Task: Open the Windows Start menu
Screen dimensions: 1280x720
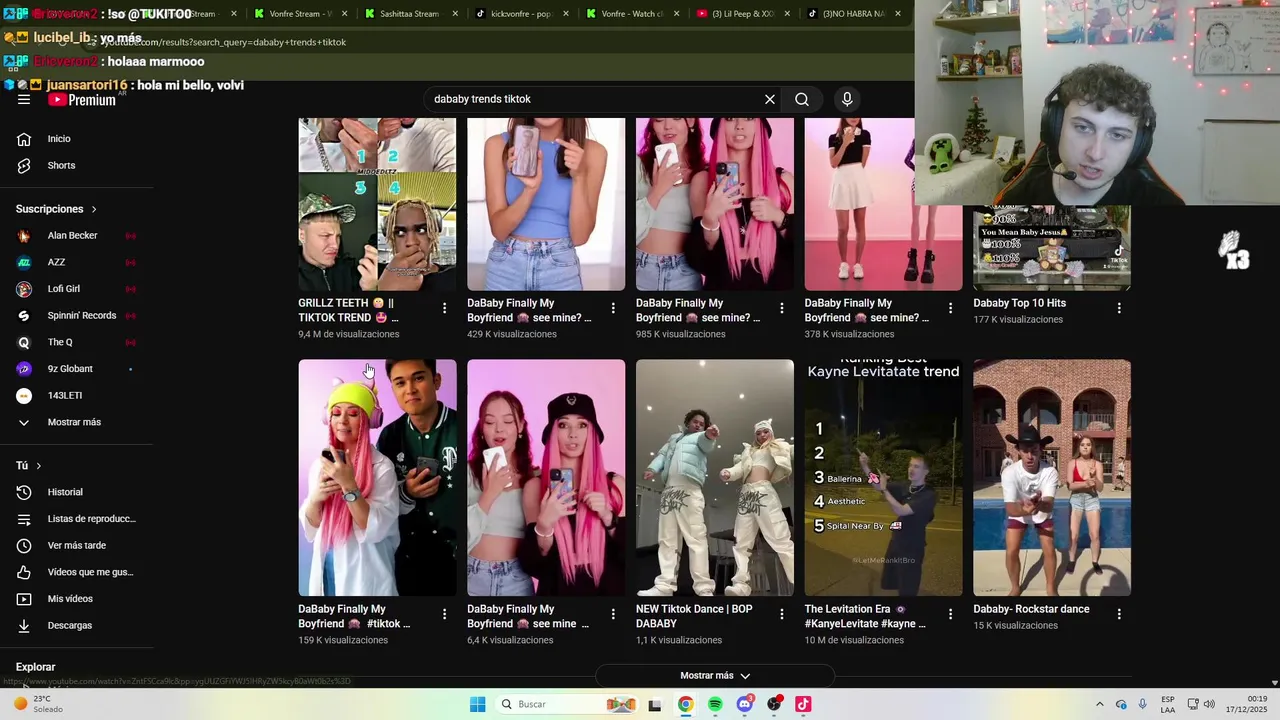Action: 478,704
